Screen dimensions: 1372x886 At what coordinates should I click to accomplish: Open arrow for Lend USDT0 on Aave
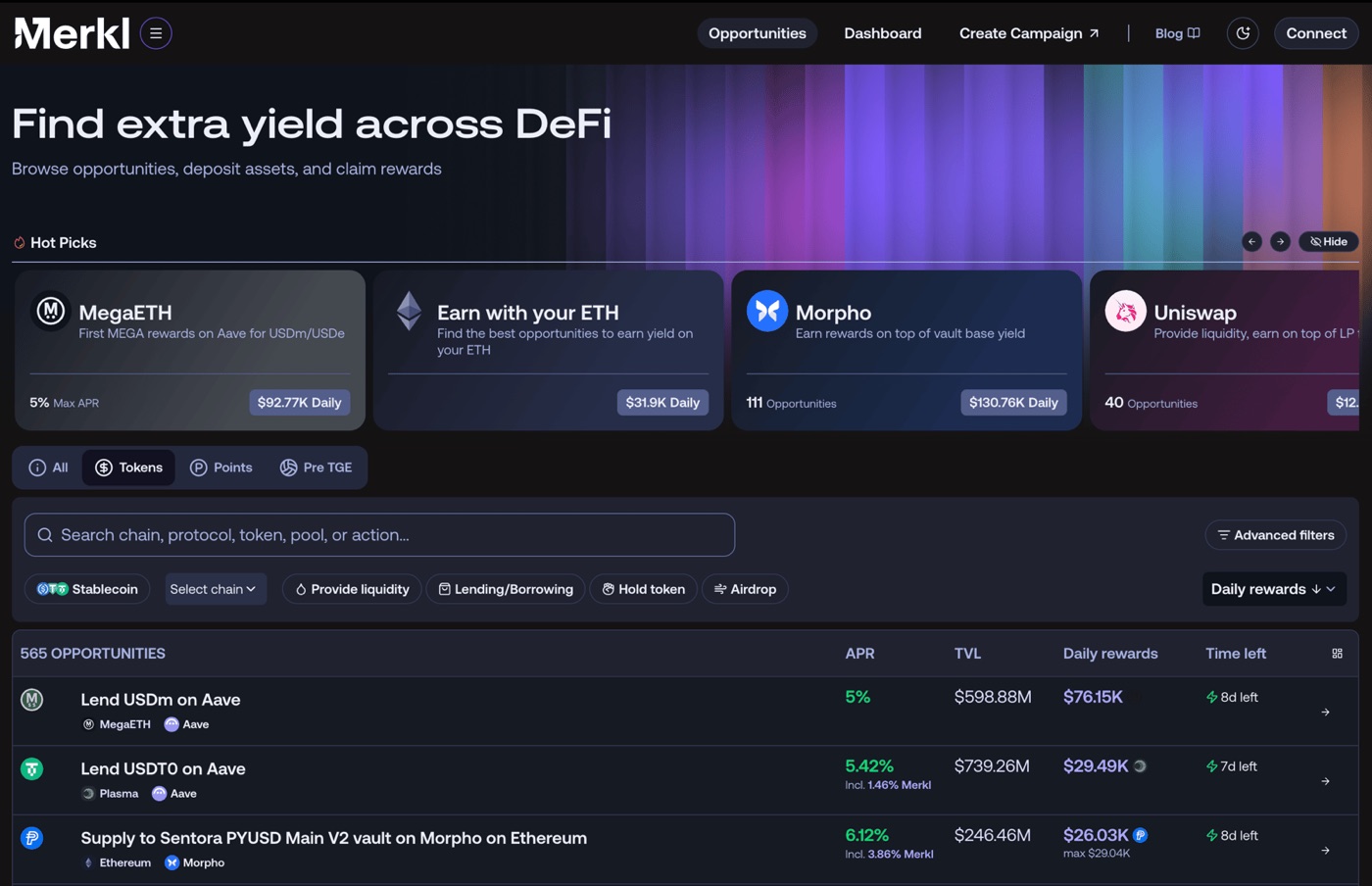point(1325,781)
